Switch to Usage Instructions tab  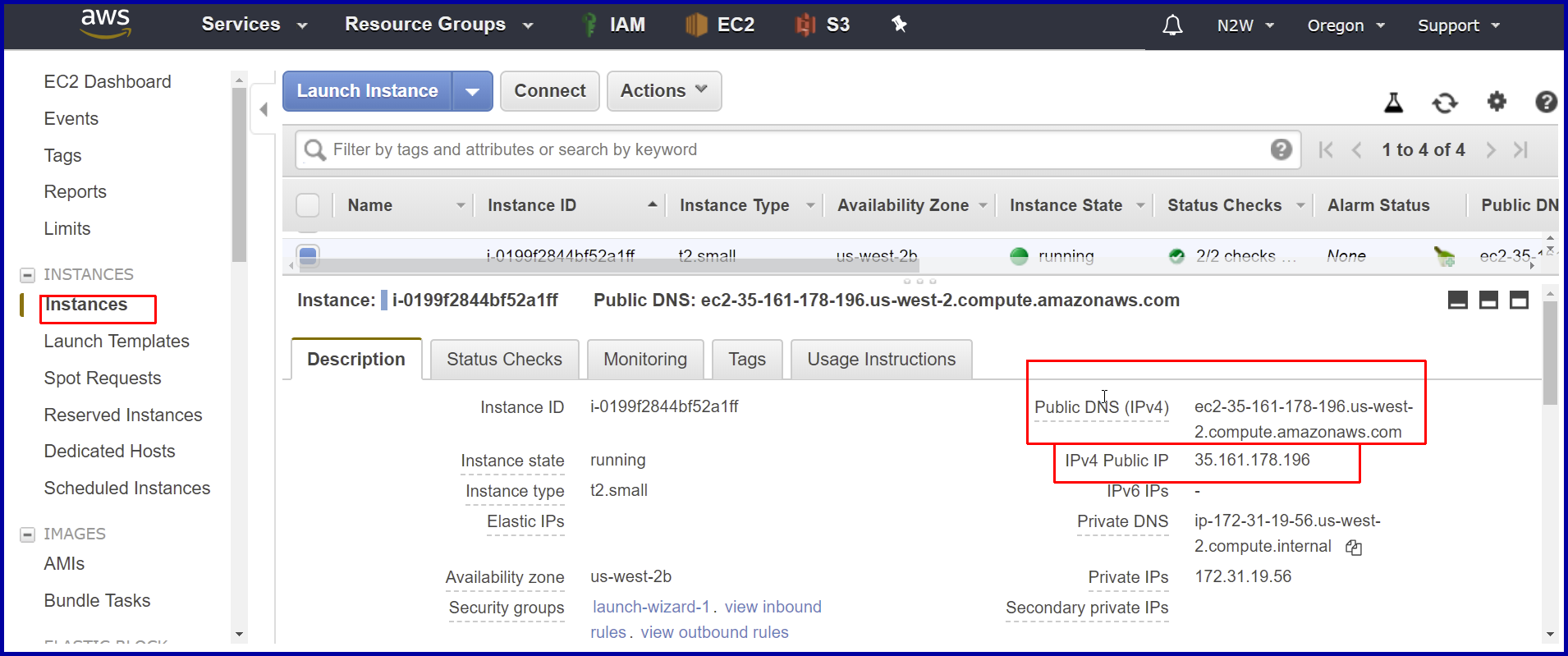882,360
